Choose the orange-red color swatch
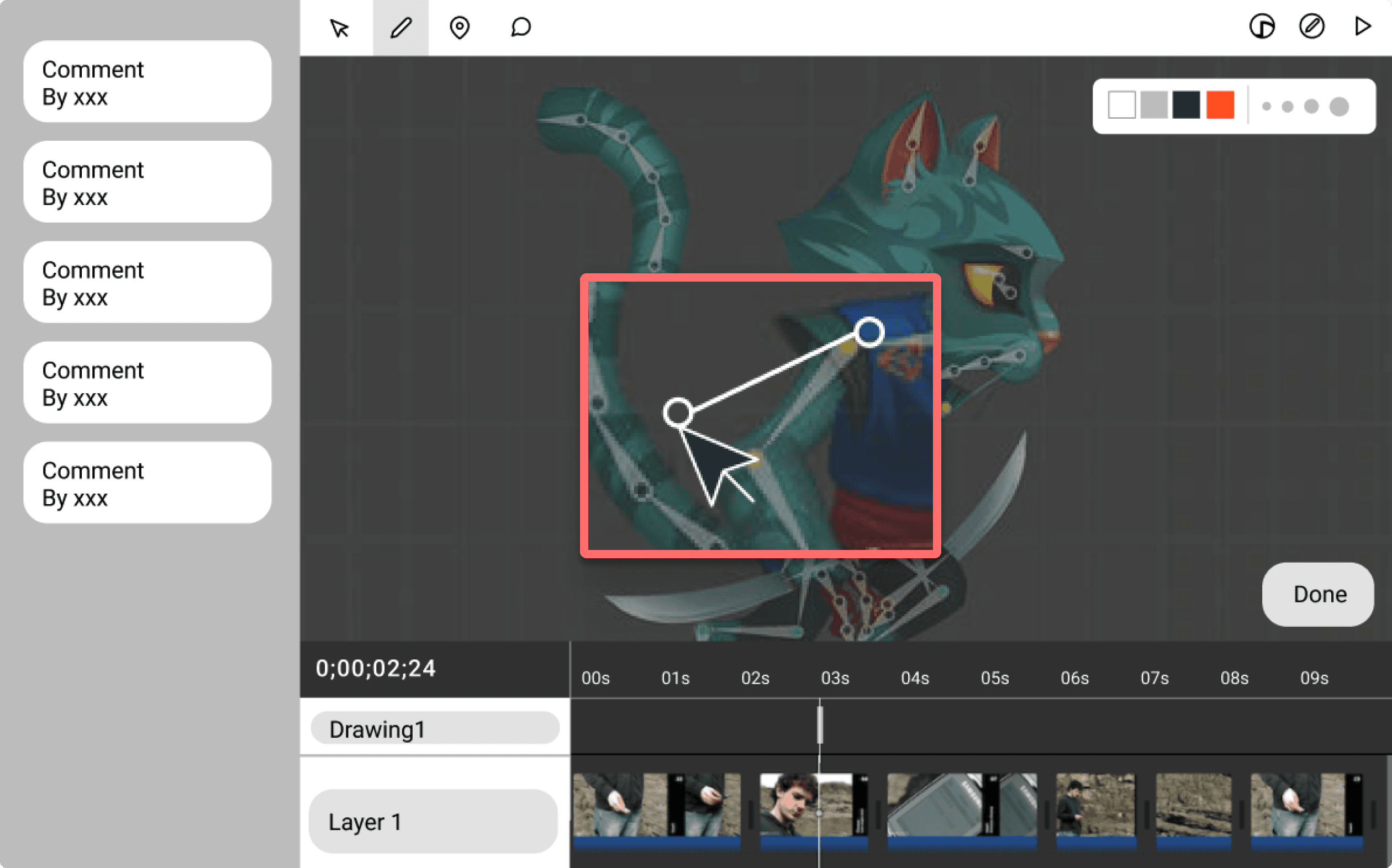The height and width of the screenshot is (868, 1392). 1220,105
